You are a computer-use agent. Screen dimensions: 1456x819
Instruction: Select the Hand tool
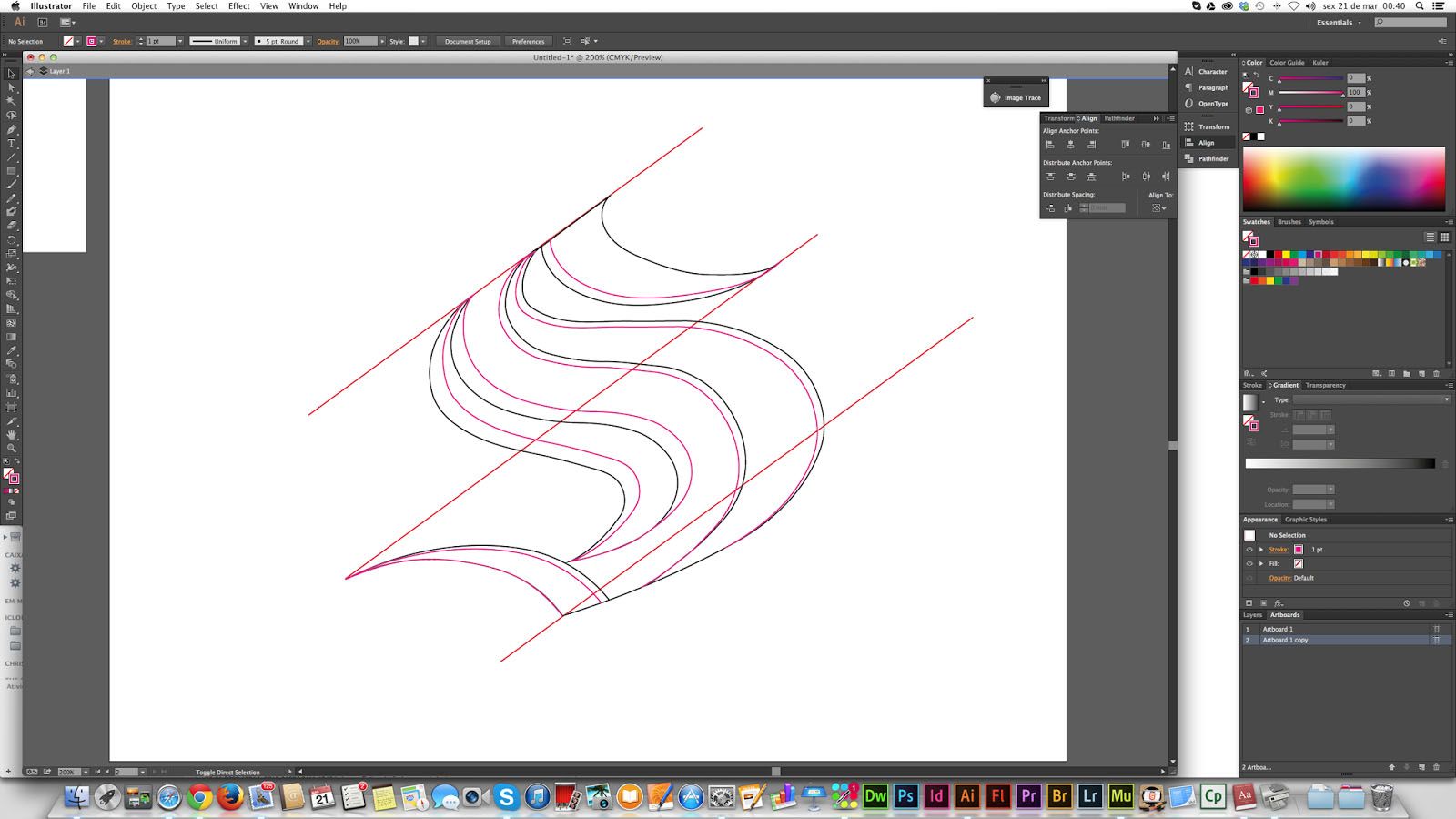pos(11,434)
